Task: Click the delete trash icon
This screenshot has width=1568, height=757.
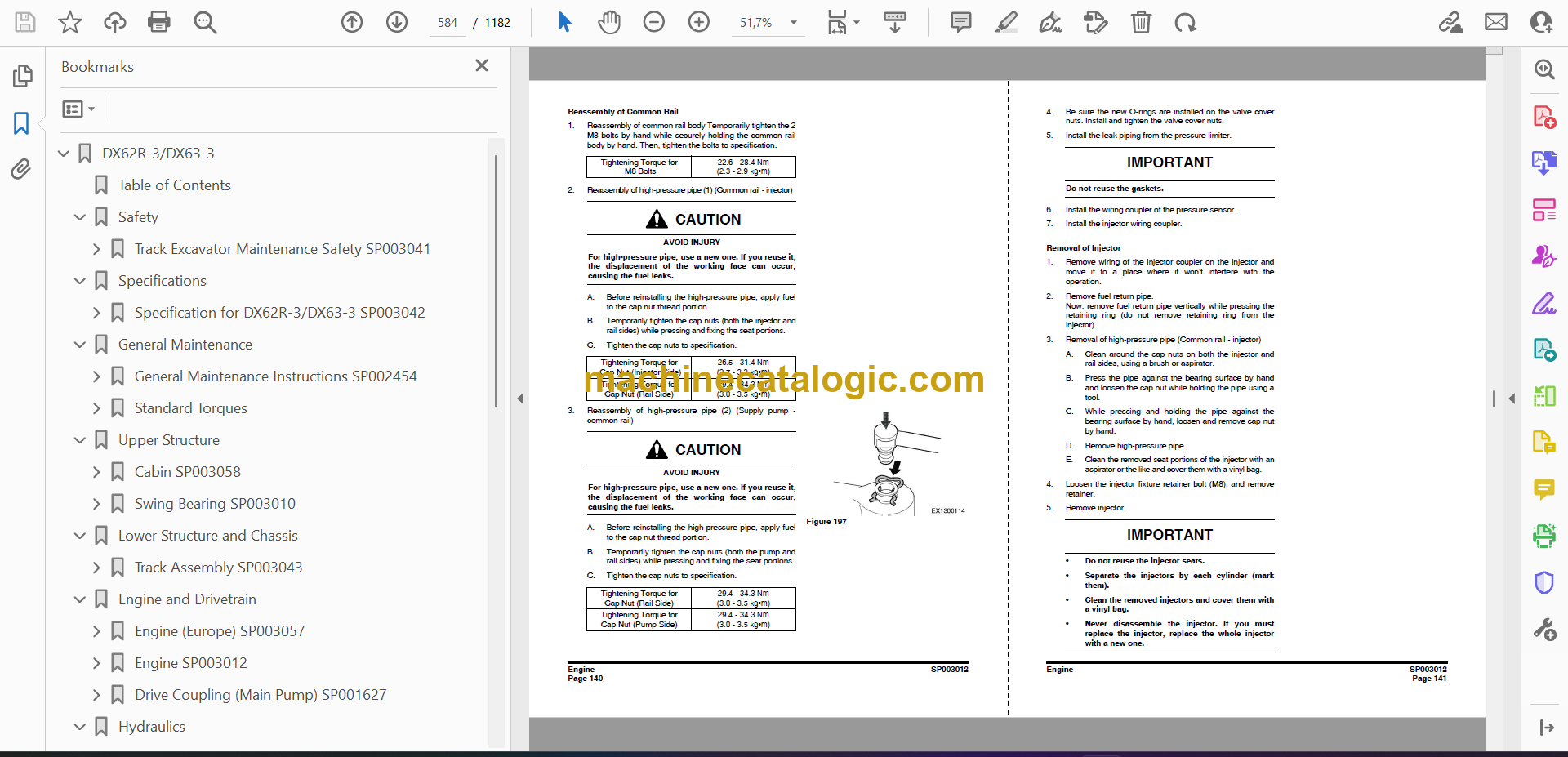Action: (x=1141, y=22)
